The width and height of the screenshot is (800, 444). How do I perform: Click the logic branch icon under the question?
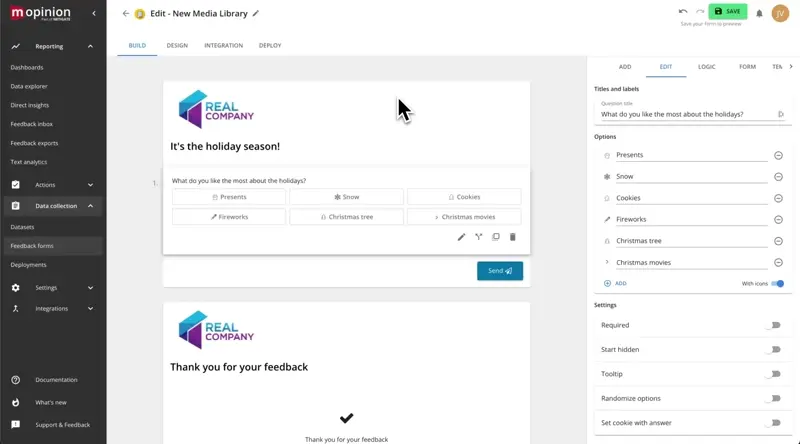pyautogui.click(x=479, y=237)
